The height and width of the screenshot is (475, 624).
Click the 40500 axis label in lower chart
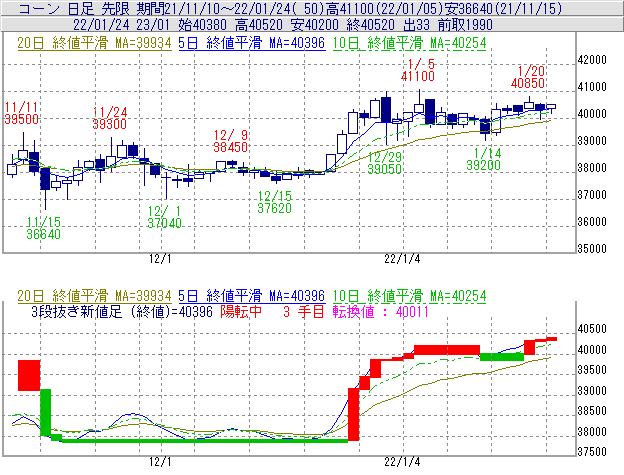click(592, 329)
